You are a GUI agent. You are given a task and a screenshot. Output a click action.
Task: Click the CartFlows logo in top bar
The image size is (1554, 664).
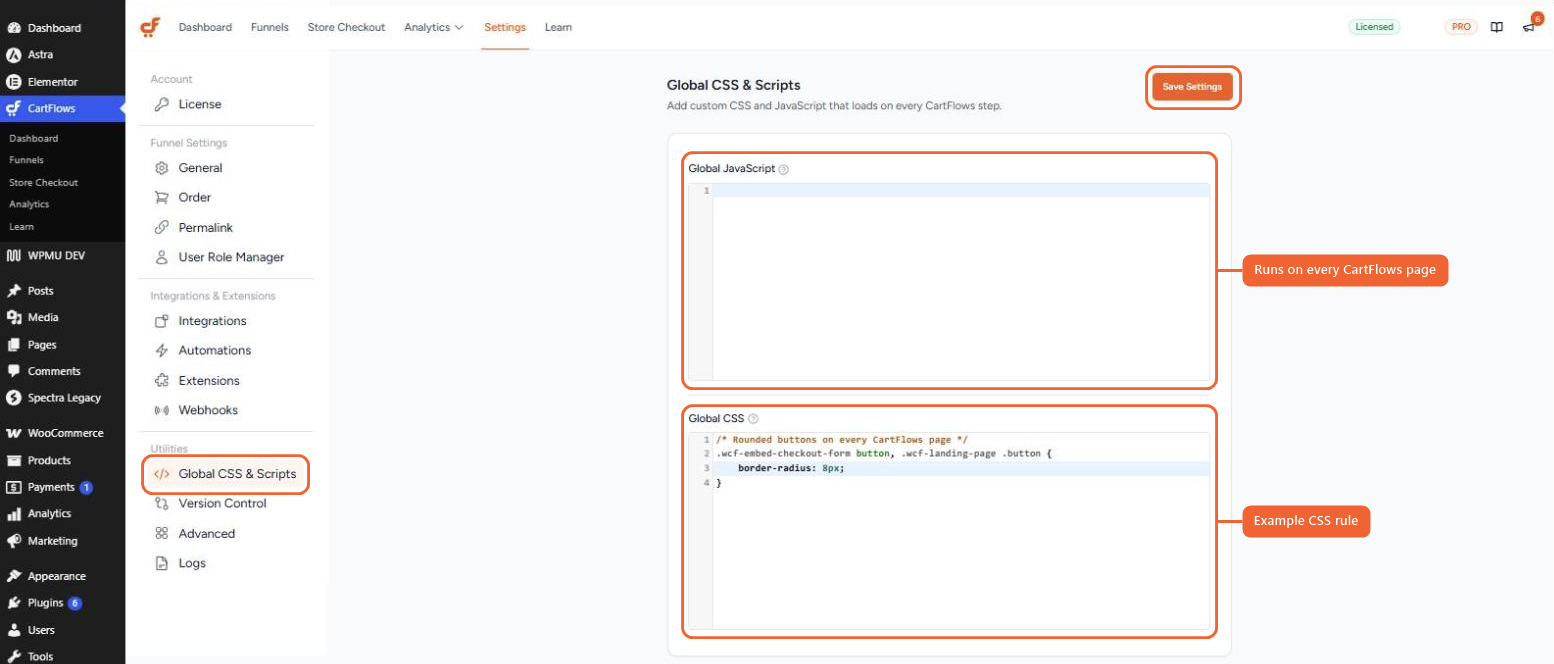click(x=150, y=27)
